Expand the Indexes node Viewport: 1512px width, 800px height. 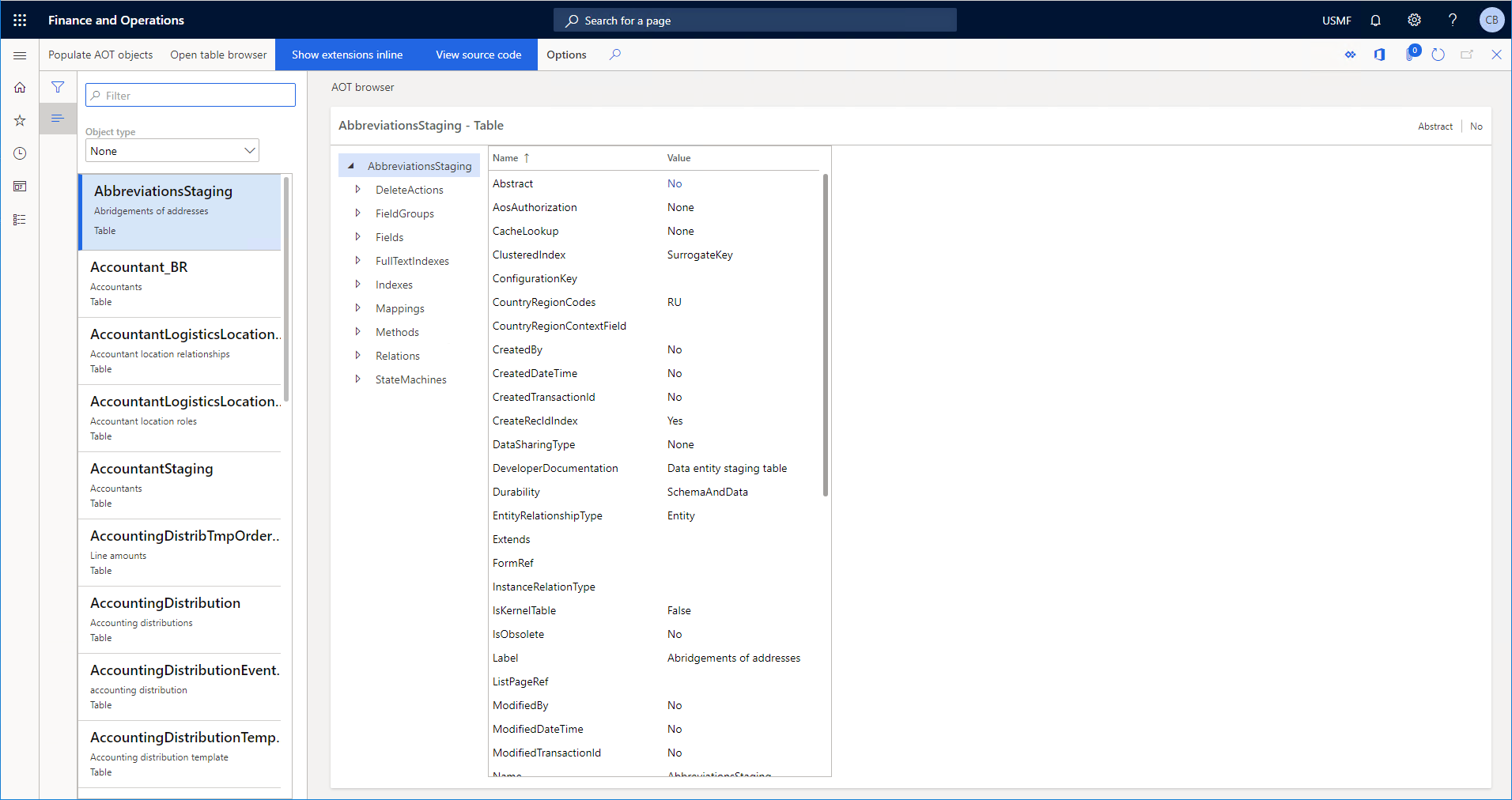tap(357, 285)
